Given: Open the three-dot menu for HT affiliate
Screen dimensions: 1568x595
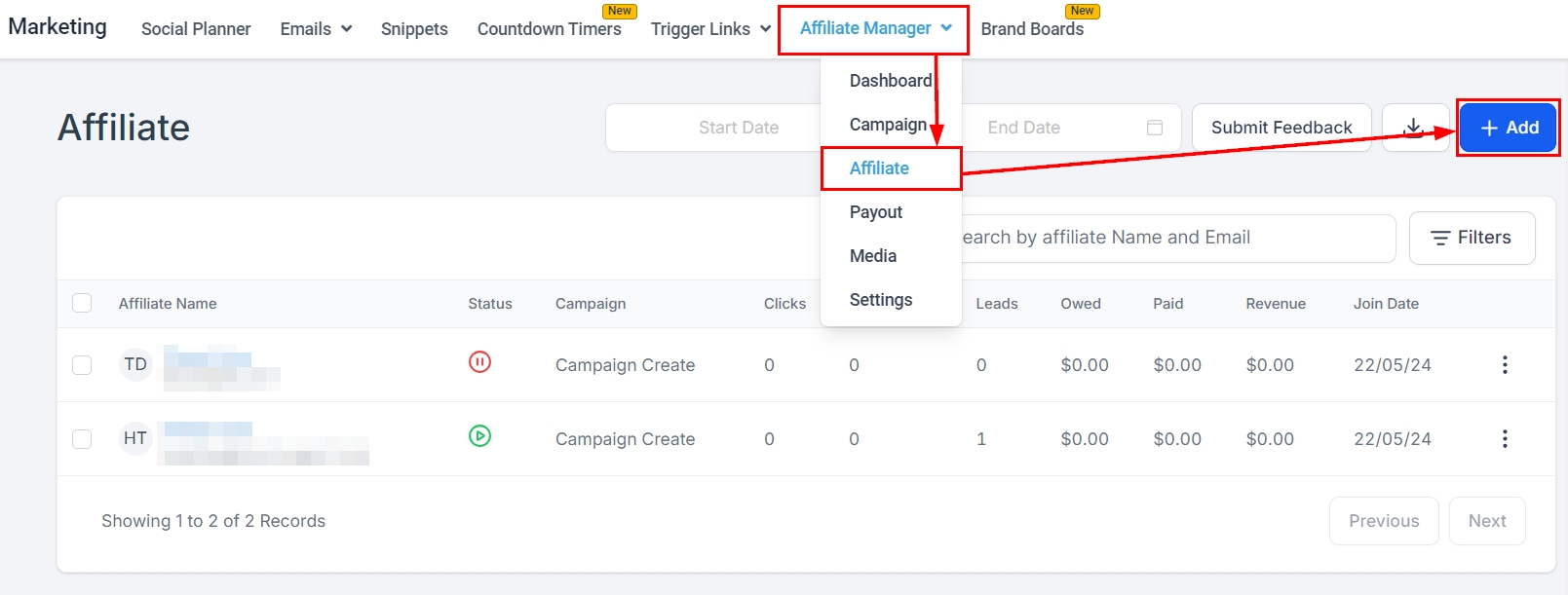Looking at the screenshot, I should [x=1505, y=439].
